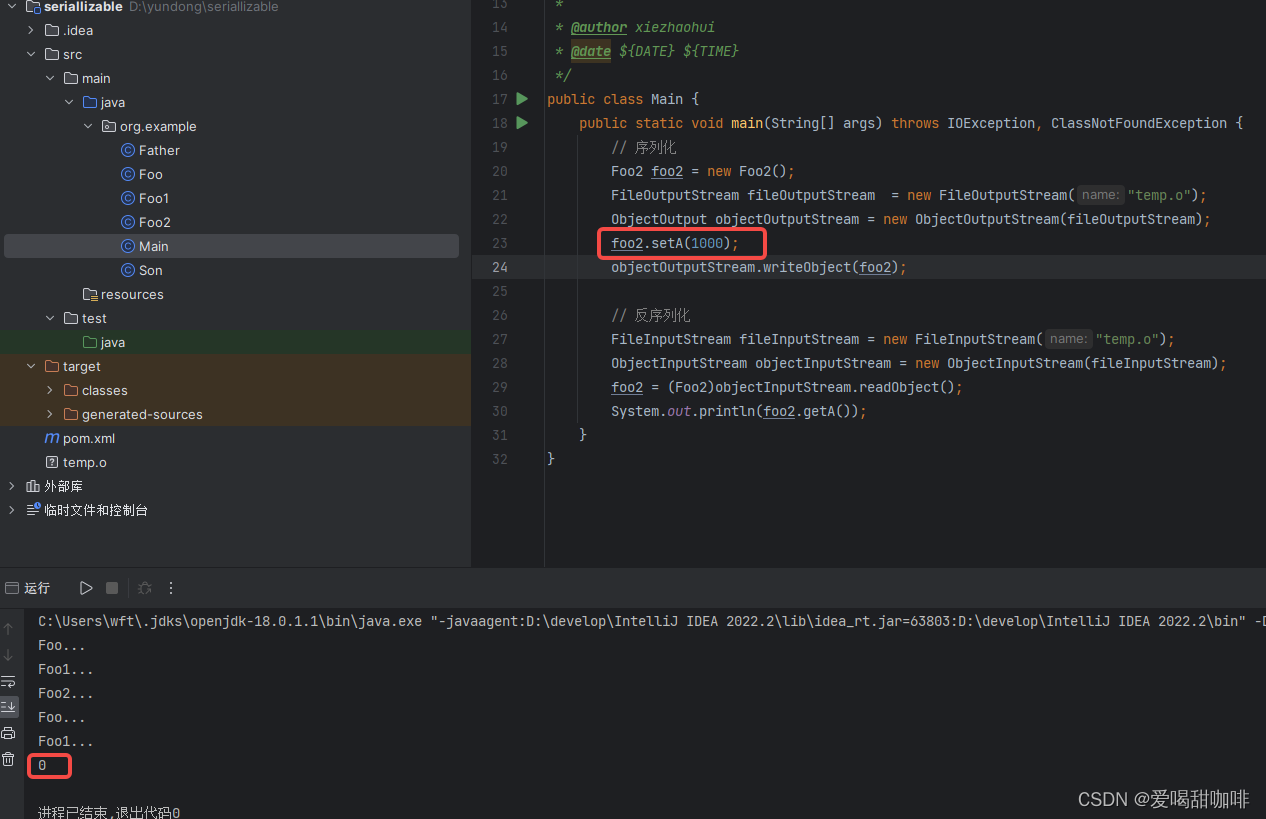Open the vertical three-dot more options menu

tap(171, 588)
